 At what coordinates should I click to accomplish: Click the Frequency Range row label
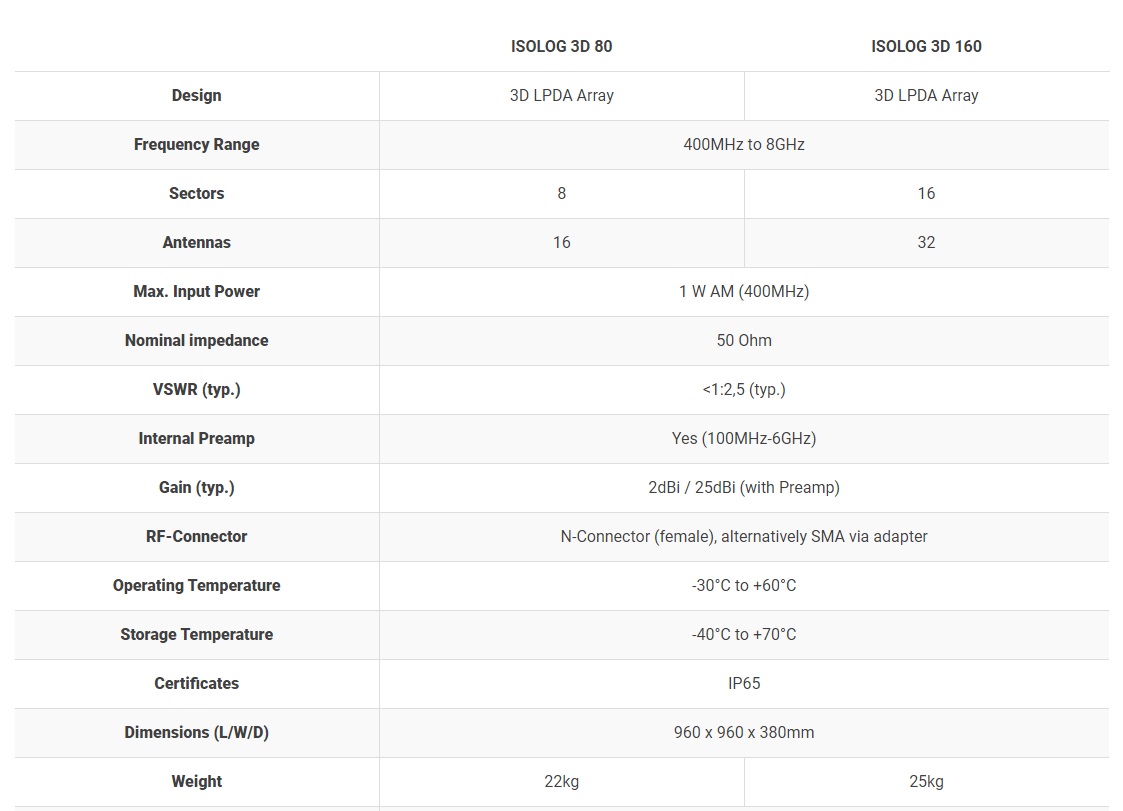click(196, 144)
